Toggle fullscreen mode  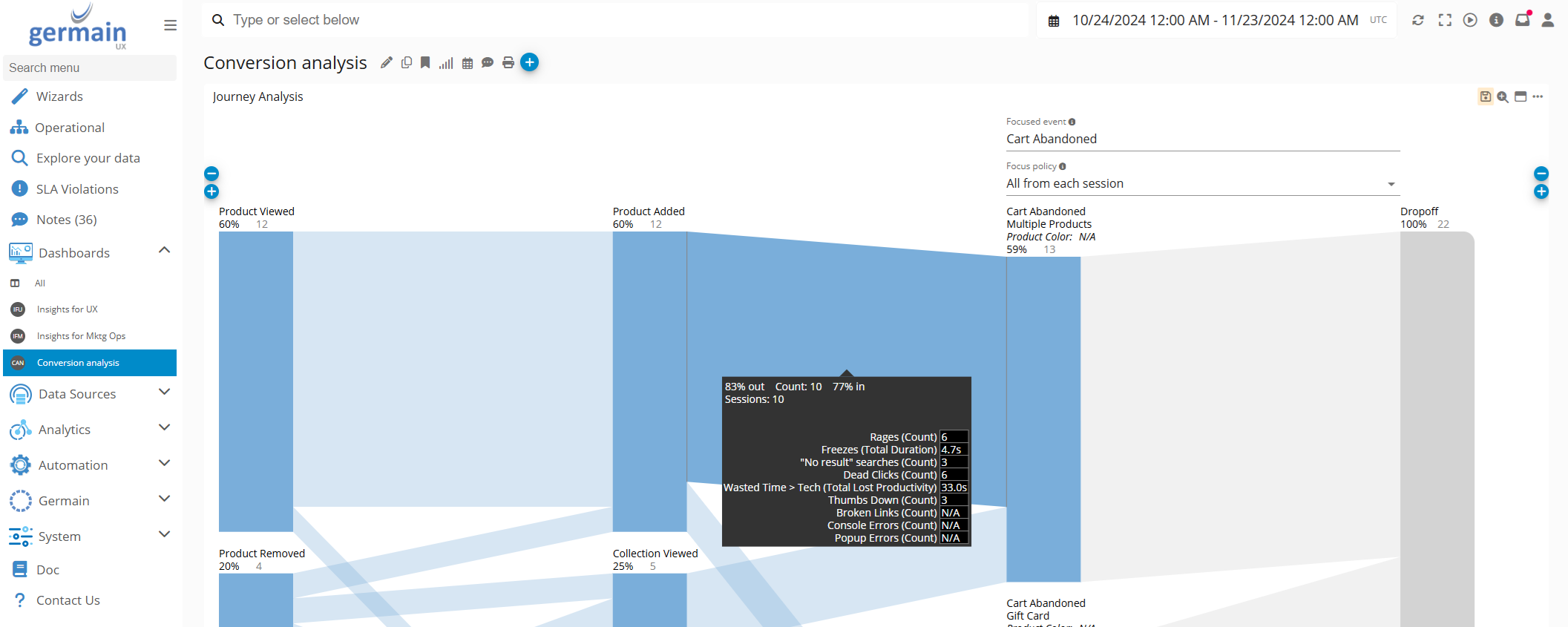(x=1445, y=20)
